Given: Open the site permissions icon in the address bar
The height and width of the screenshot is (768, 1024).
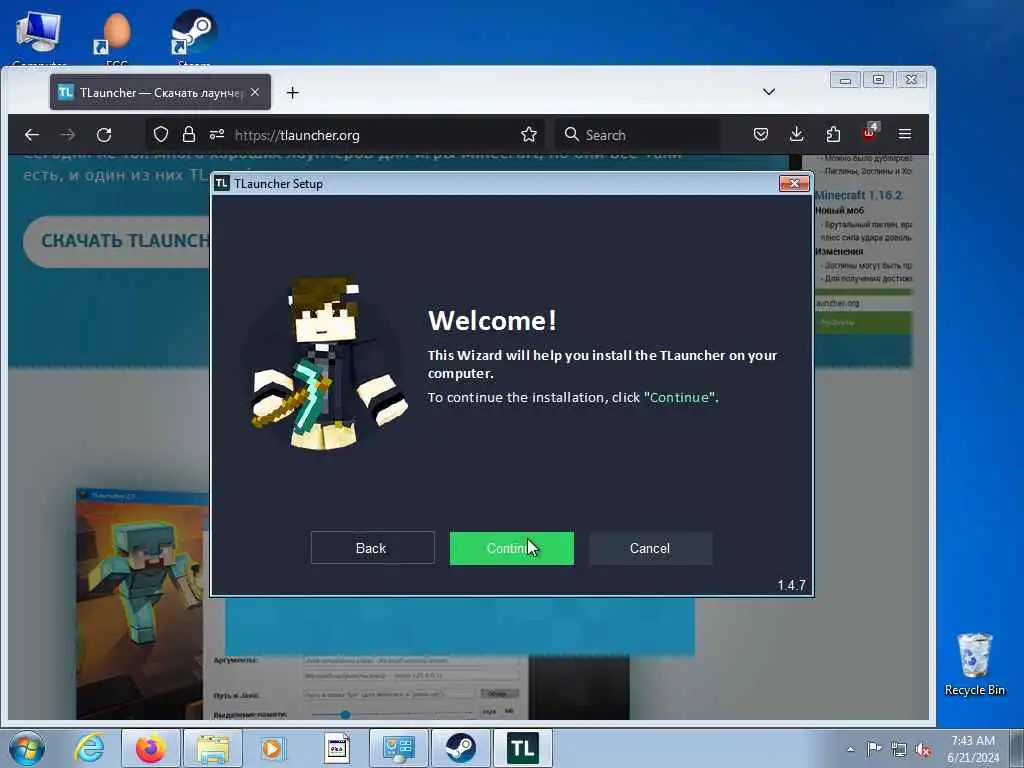Looking at the screenshot, I should [x=217, y=135].
